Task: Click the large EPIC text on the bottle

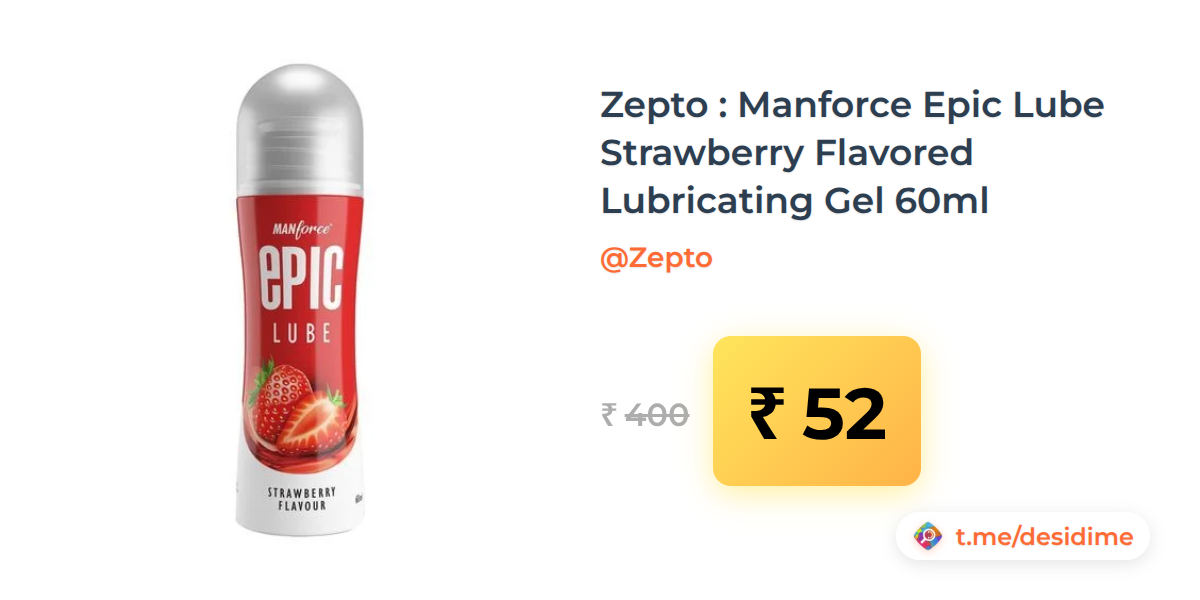Action: click(301, 279)
